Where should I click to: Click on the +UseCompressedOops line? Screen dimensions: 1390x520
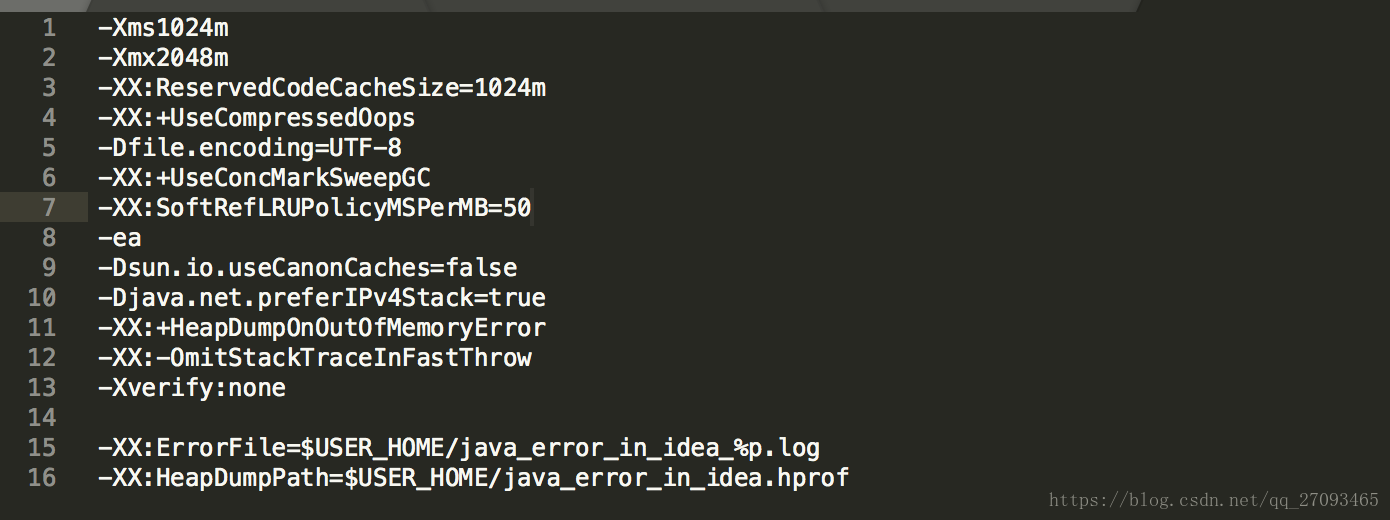pyautogui.click(x=256, y=118)
